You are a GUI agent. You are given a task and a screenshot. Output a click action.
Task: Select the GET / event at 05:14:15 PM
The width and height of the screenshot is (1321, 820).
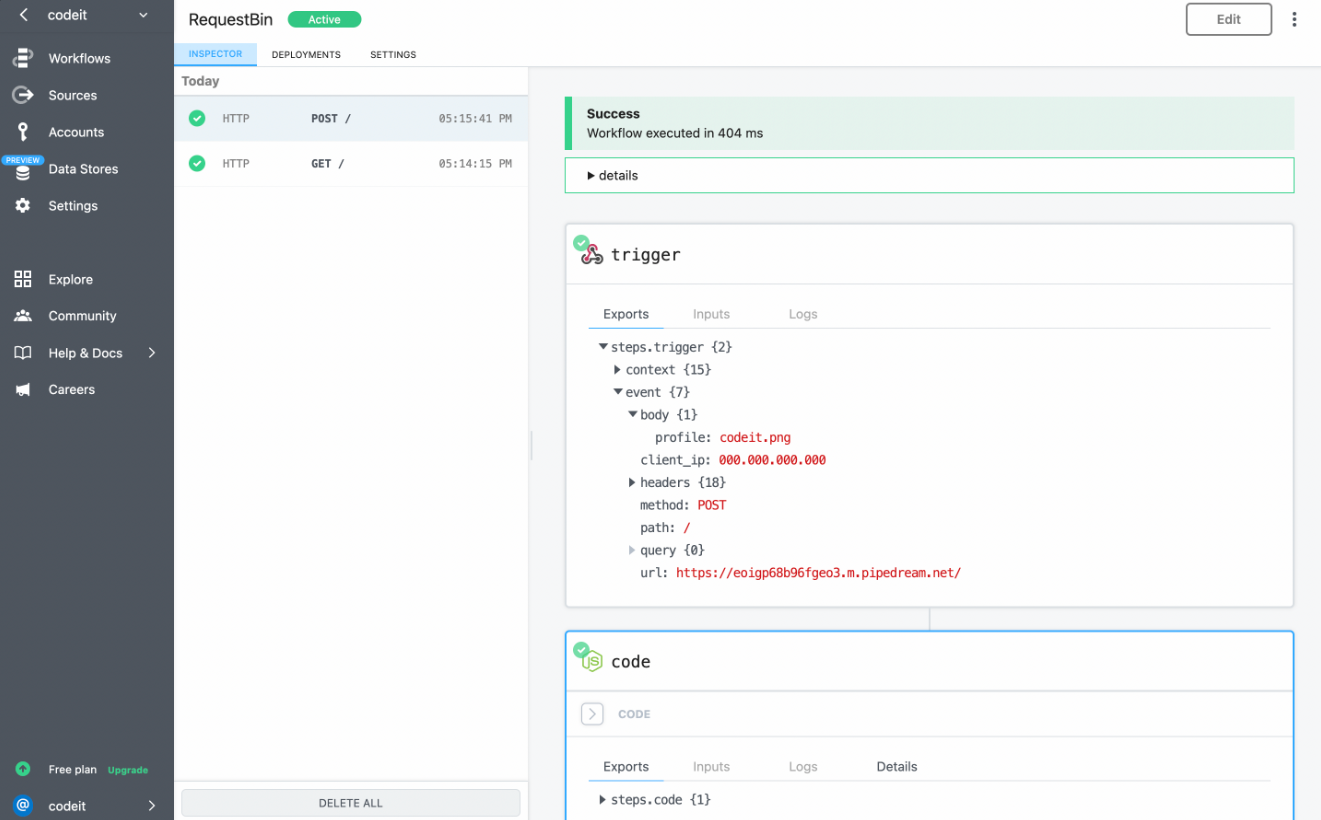[351, 163]
